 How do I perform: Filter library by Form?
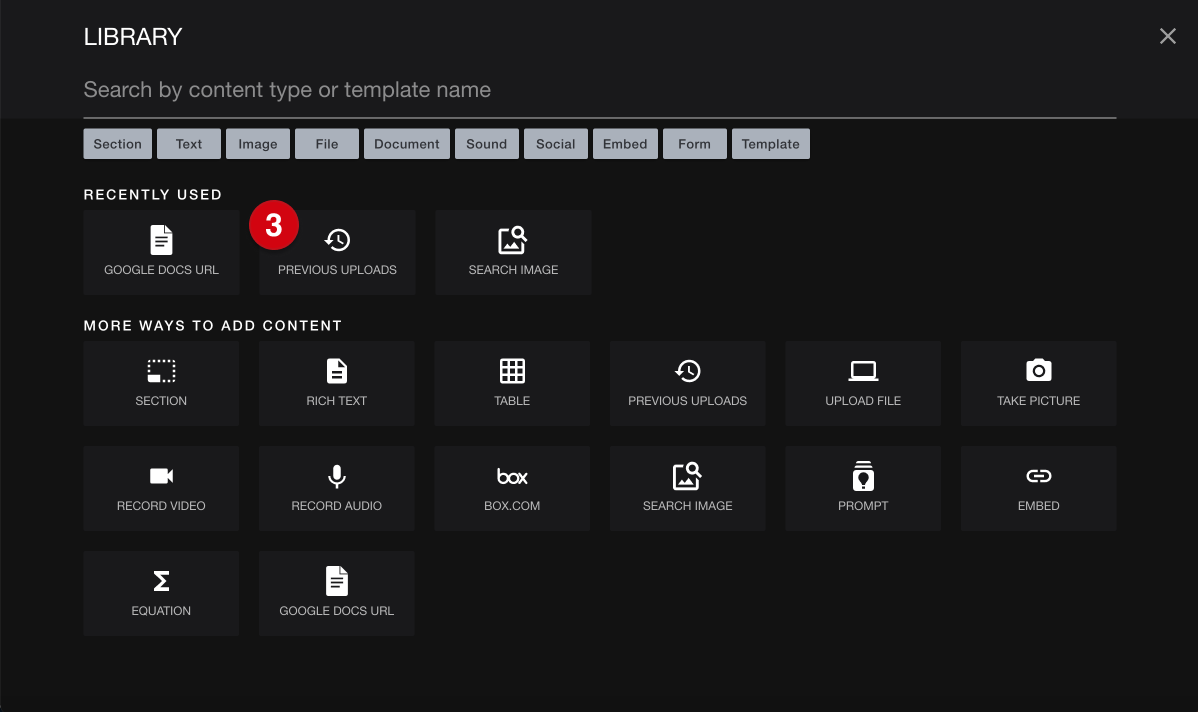click(x=695, y=144)
